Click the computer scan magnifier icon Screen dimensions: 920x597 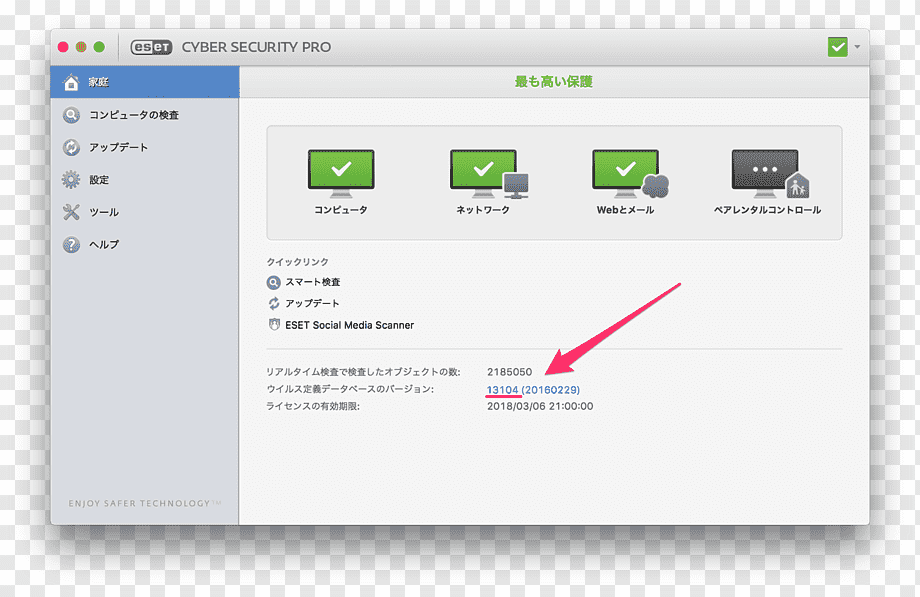tap(71, 115)
